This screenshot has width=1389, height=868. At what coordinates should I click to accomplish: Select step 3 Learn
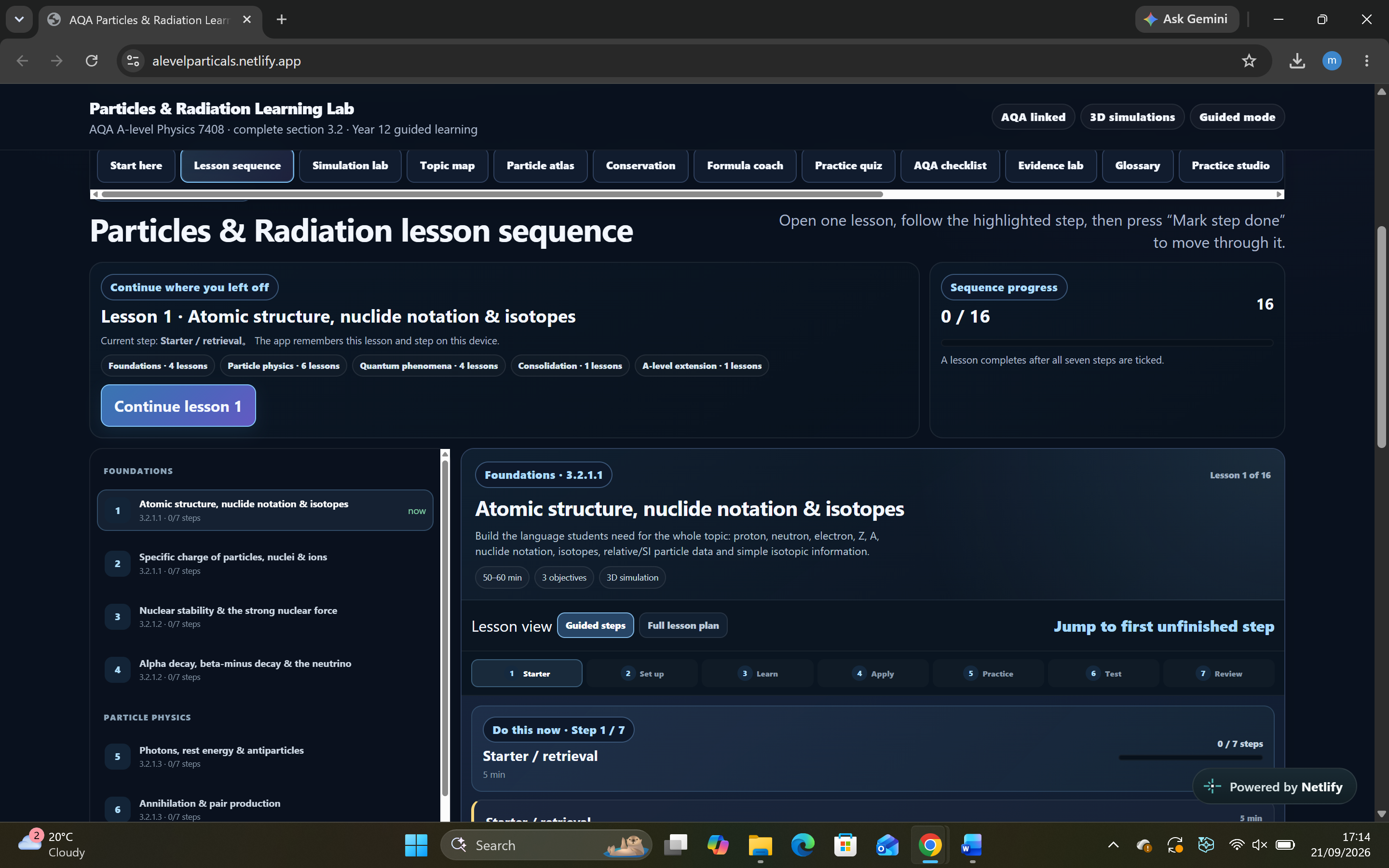757,673
